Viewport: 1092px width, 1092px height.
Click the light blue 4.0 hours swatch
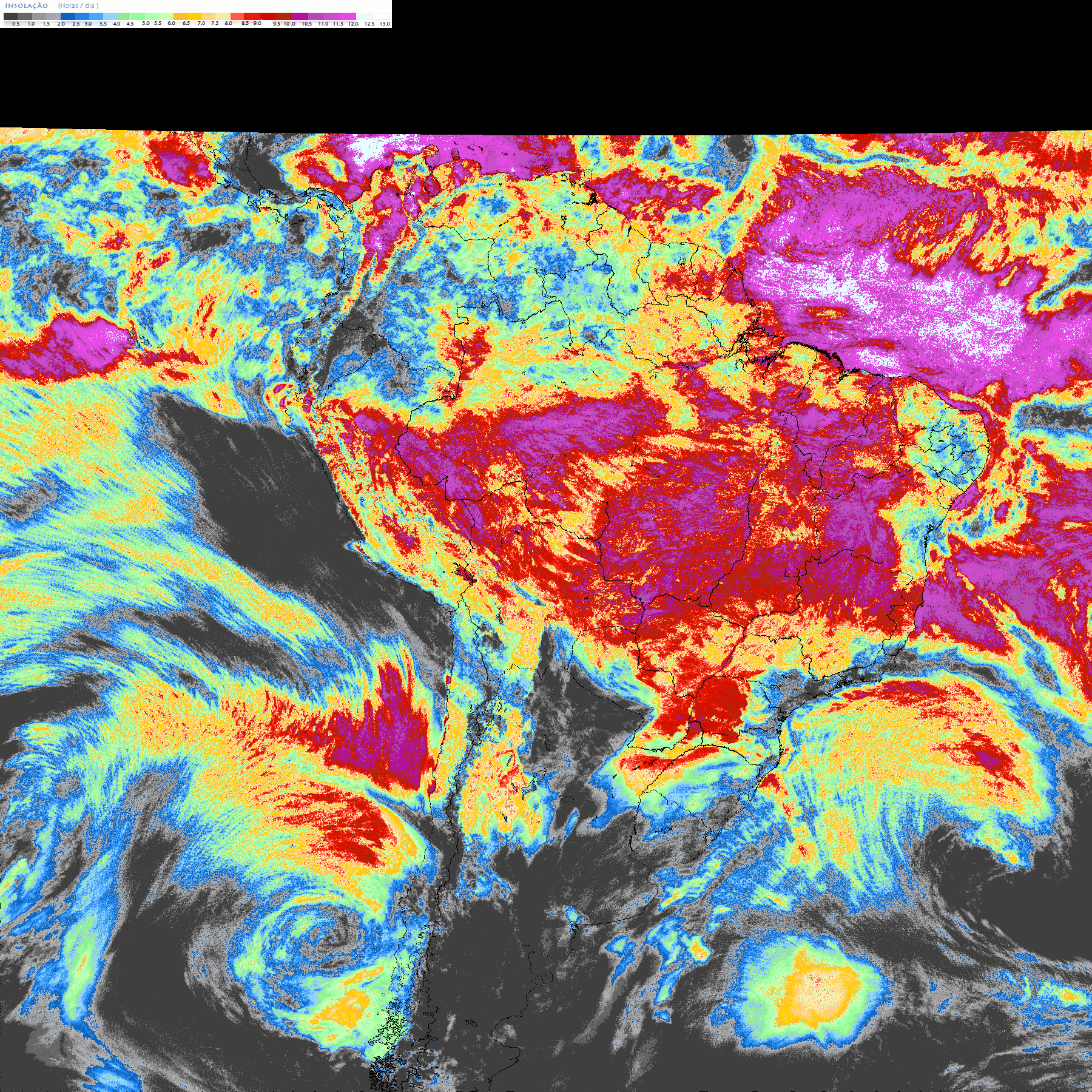[110, 16]
